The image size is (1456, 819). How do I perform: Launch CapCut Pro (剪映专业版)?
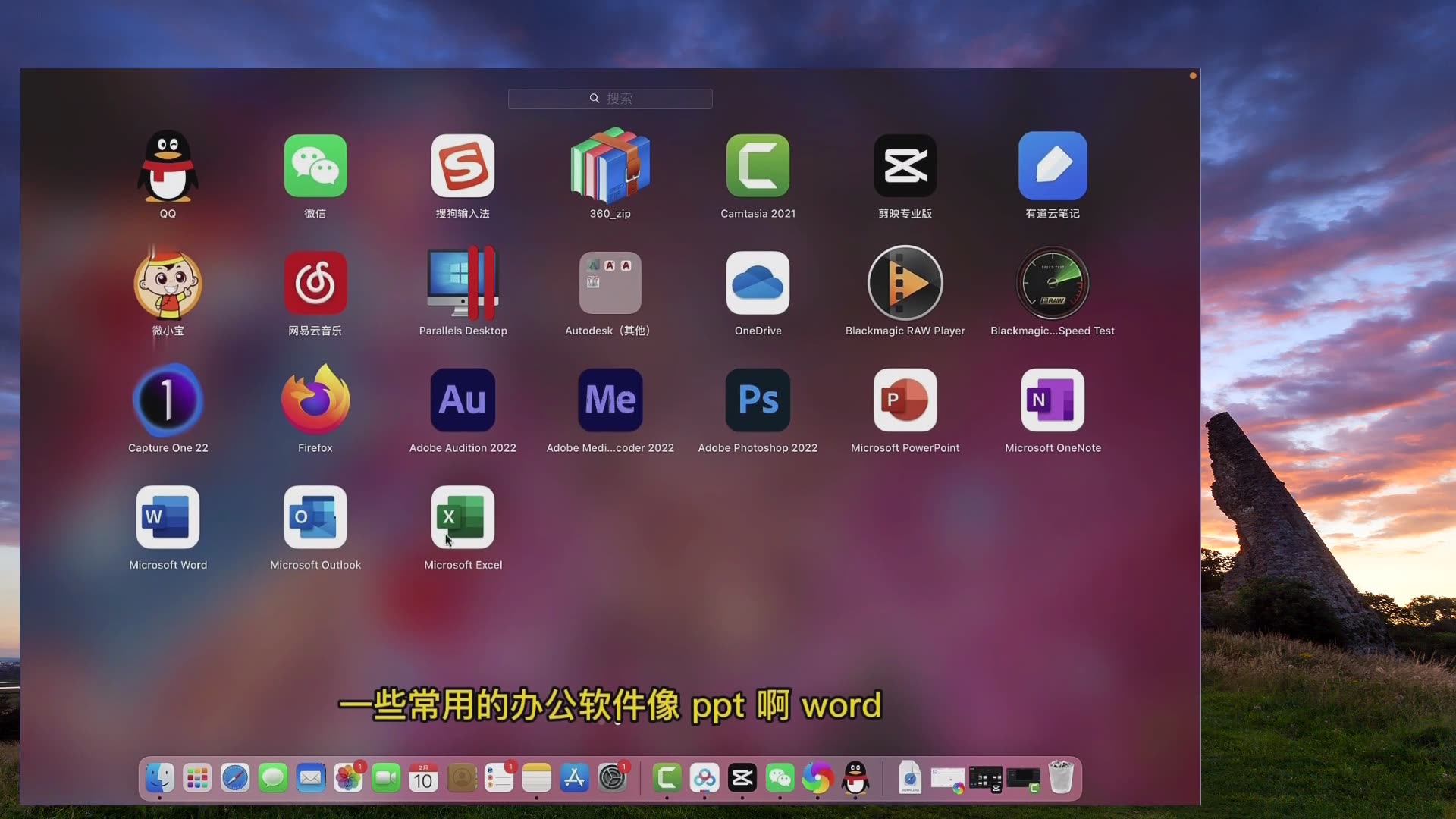(905, 166)
